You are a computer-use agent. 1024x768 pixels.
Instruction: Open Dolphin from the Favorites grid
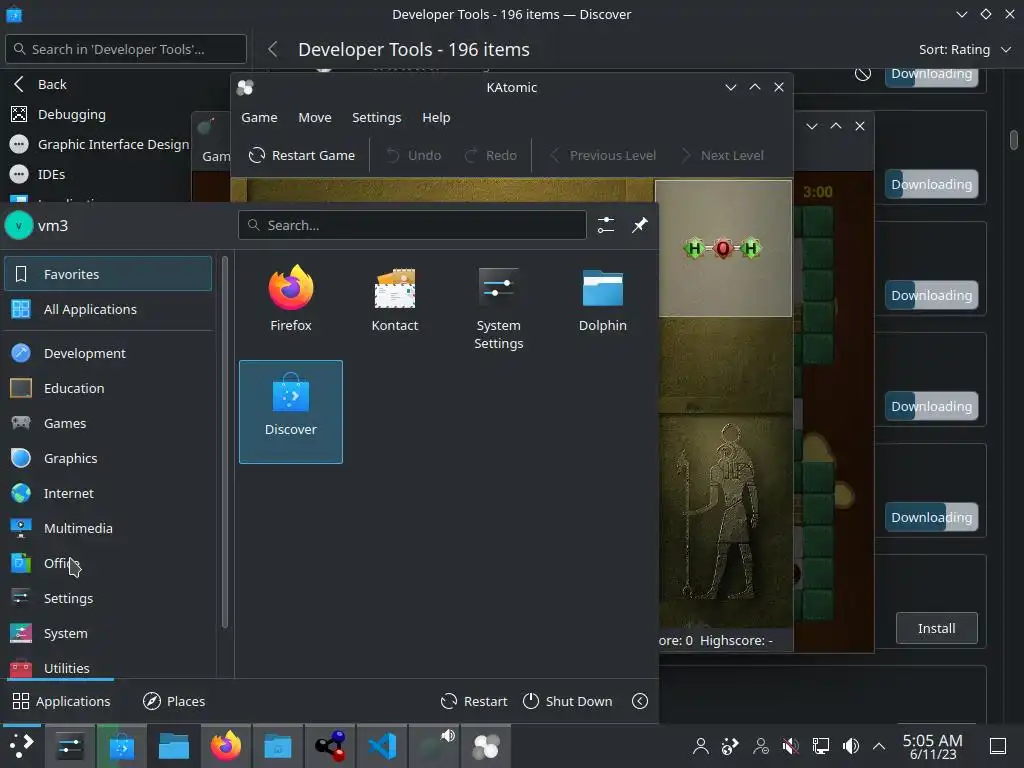tap(602, 298)
